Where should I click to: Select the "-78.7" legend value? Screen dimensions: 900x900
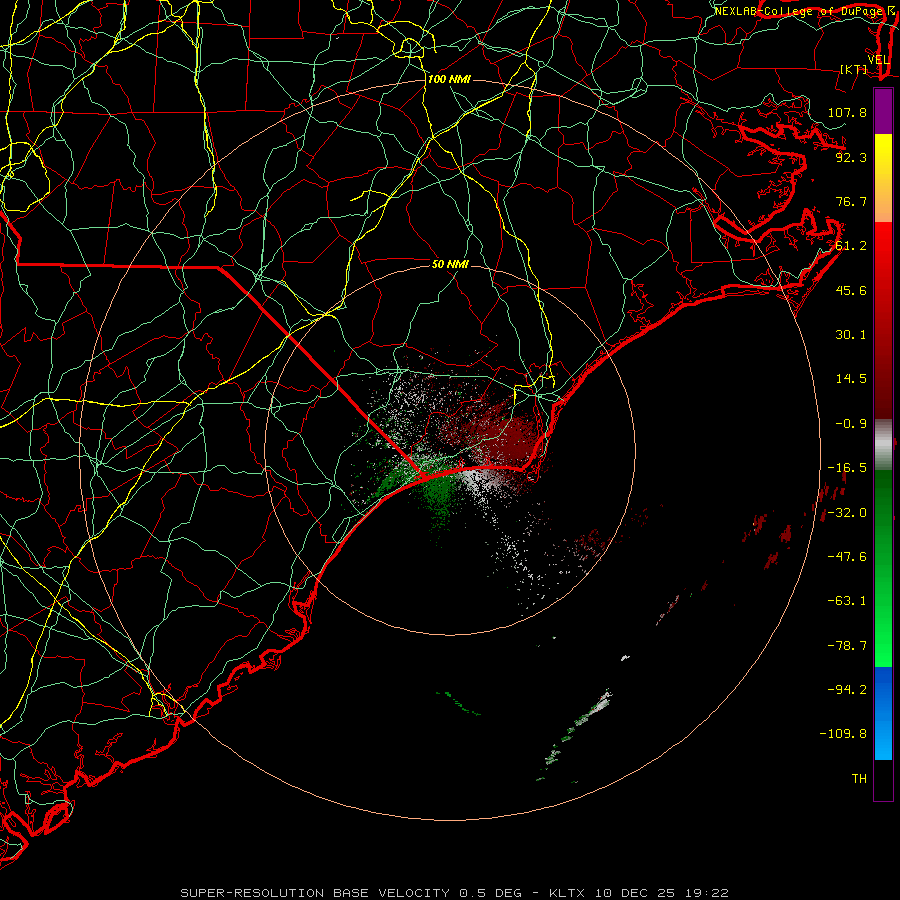point(847,646)
